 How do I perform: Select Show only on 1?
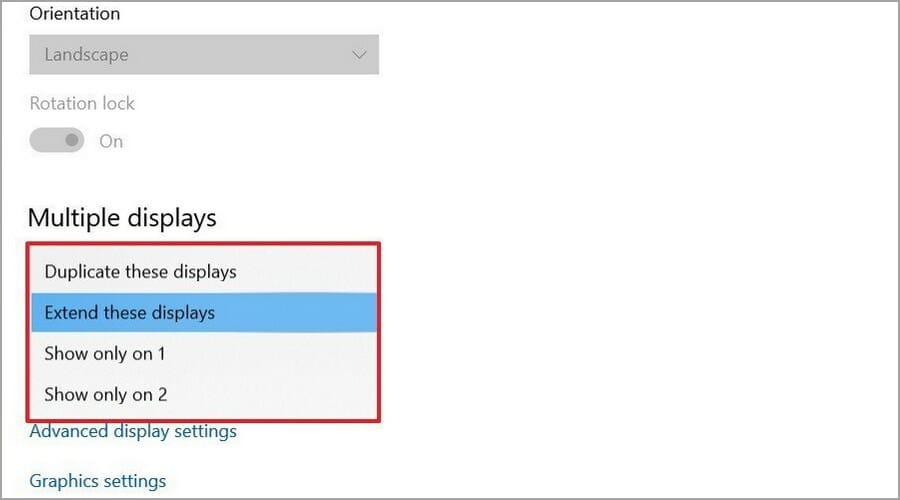click(204, 353)
